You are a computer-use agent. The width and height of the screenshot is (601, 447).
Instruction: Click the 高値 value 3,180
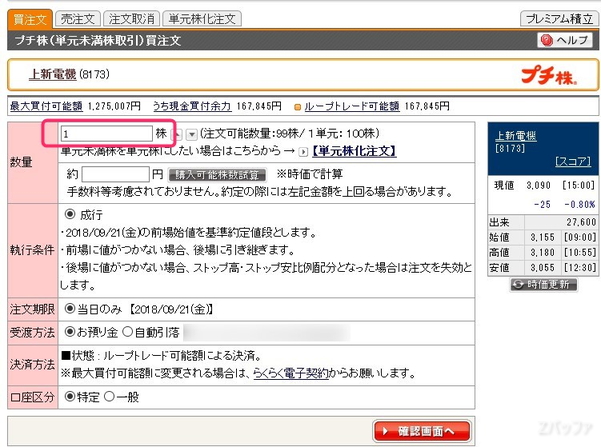pos(542,252)
